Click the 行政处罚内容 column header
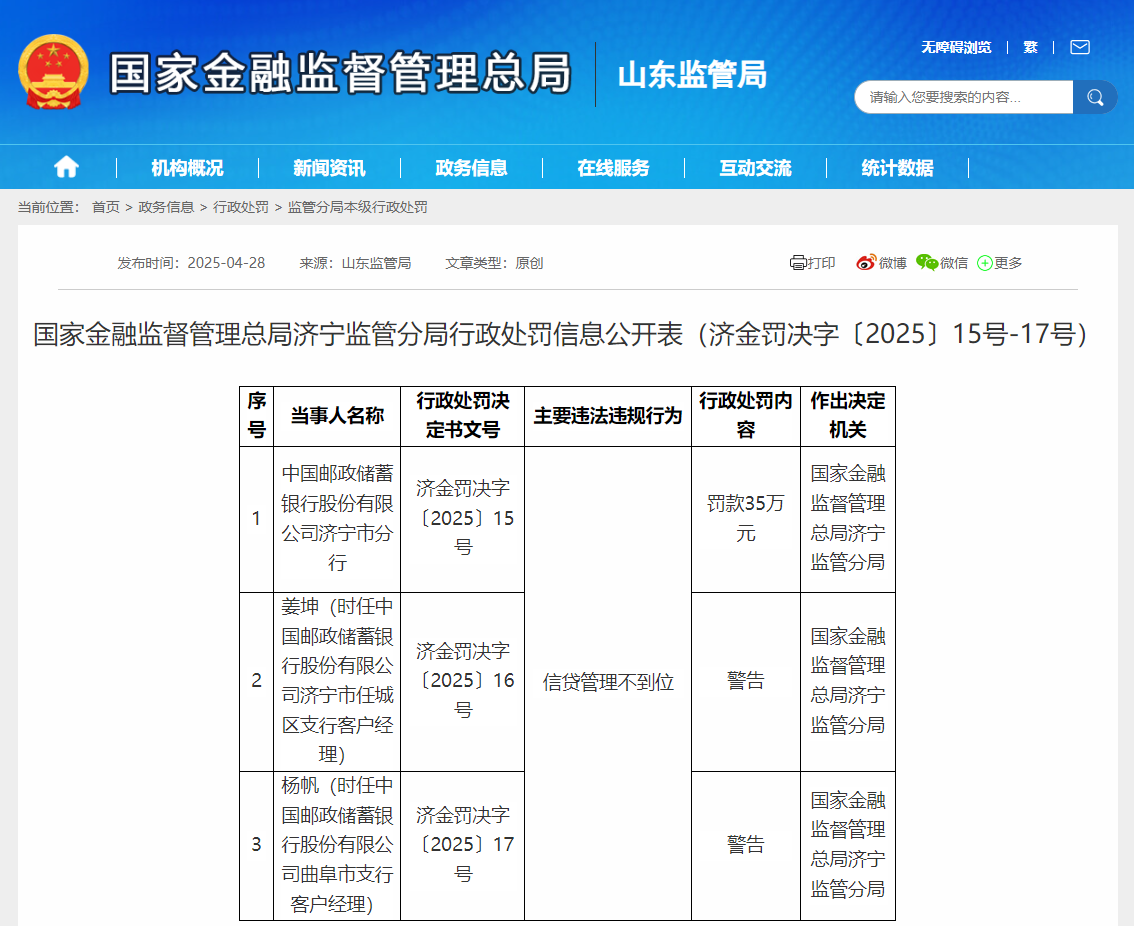The width and height of the screenshot is (1134, 927). click(746, 416)
